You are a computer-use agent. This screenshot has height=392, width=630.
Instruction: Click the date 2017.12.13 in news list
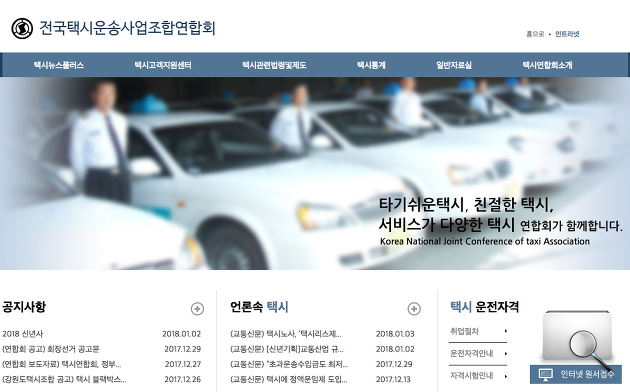click(393, 379)
